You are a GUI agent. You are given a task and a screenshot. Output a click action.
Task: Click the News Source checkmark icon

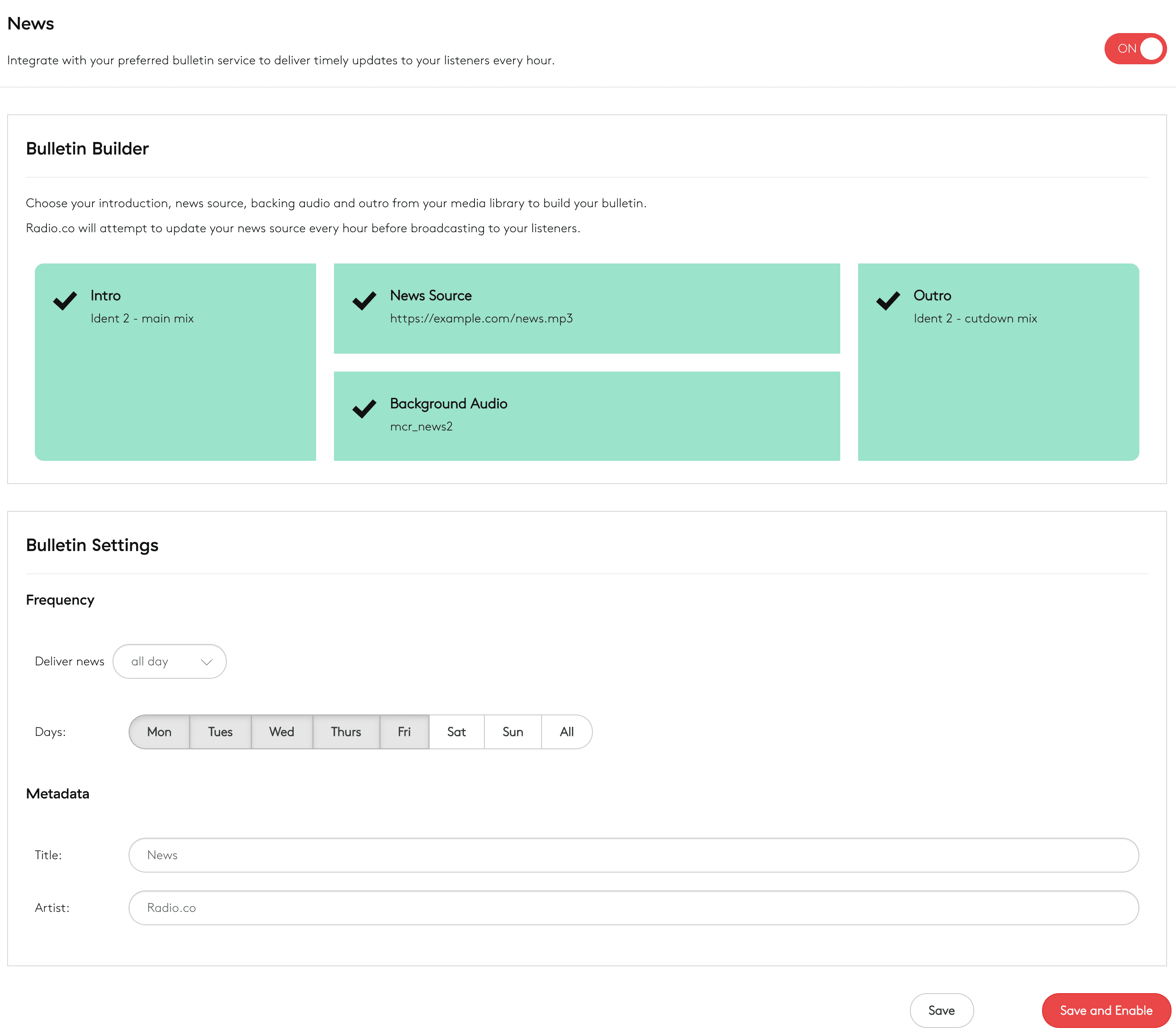(x=364, y=301)
